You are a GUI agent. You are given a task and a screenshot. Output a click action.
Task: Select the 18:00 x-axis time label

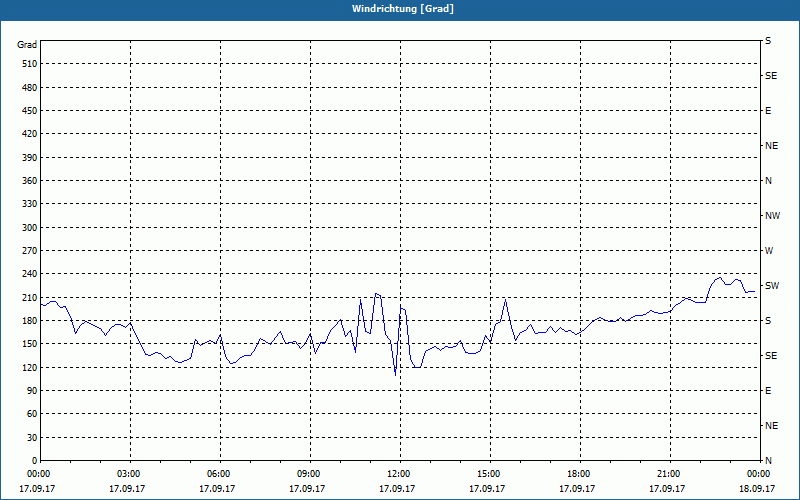(x=580, y=474)
